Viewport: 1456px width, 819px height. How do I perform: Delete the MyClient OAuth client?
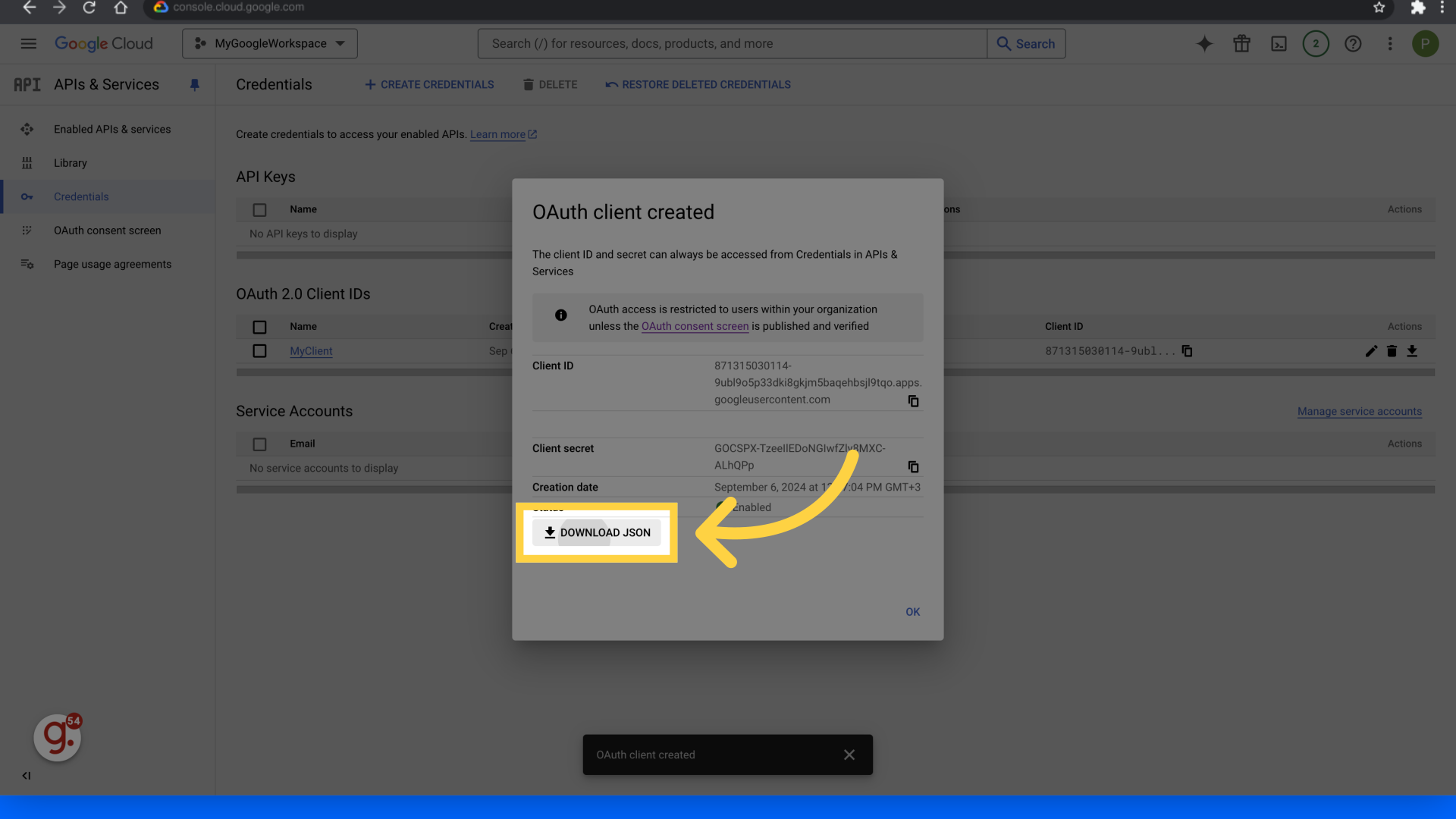pos(1392,351)
